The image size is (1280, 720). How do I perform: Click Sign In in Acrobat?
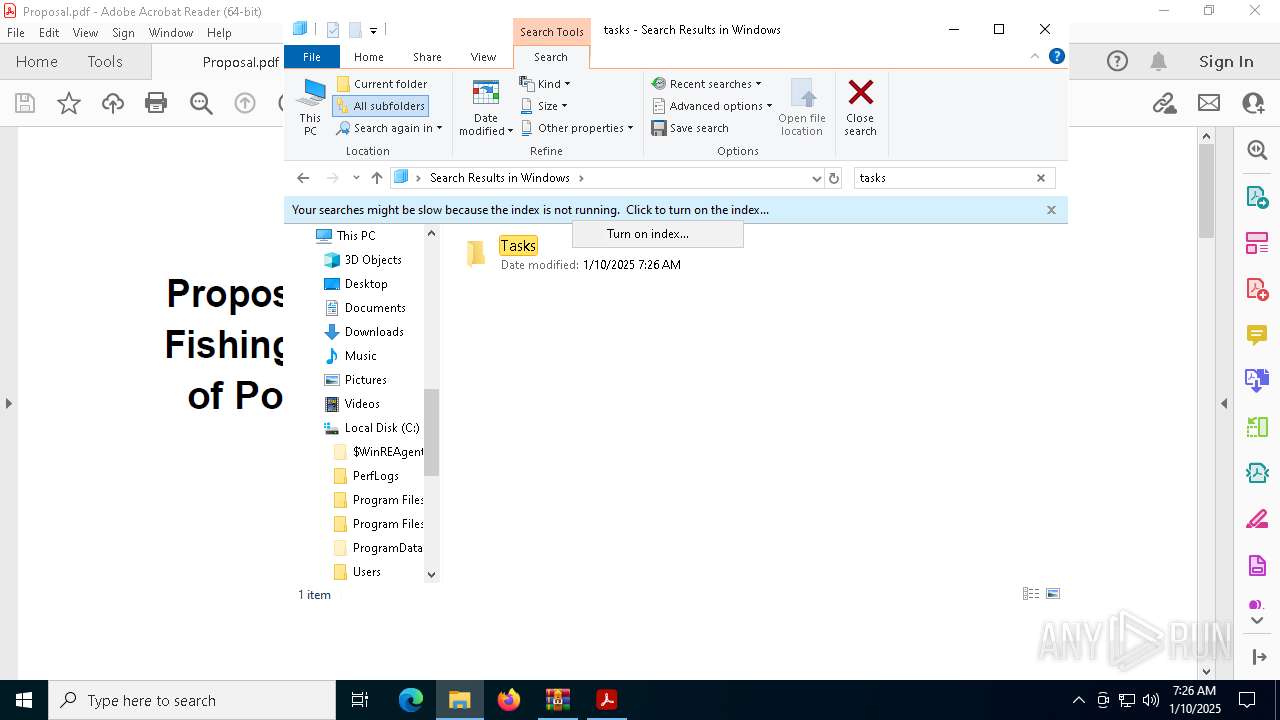1226,62
